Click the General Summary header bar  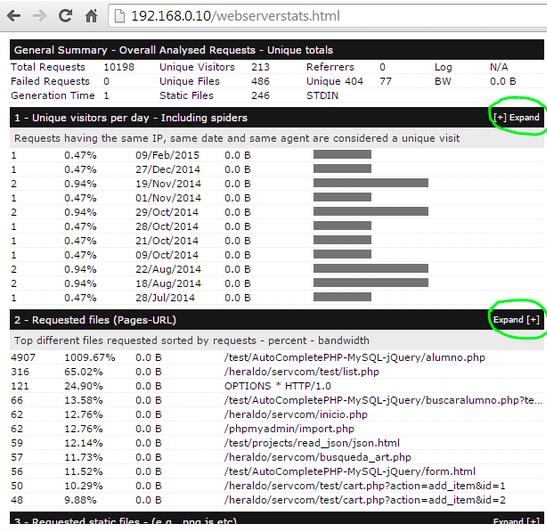(277, 50)
